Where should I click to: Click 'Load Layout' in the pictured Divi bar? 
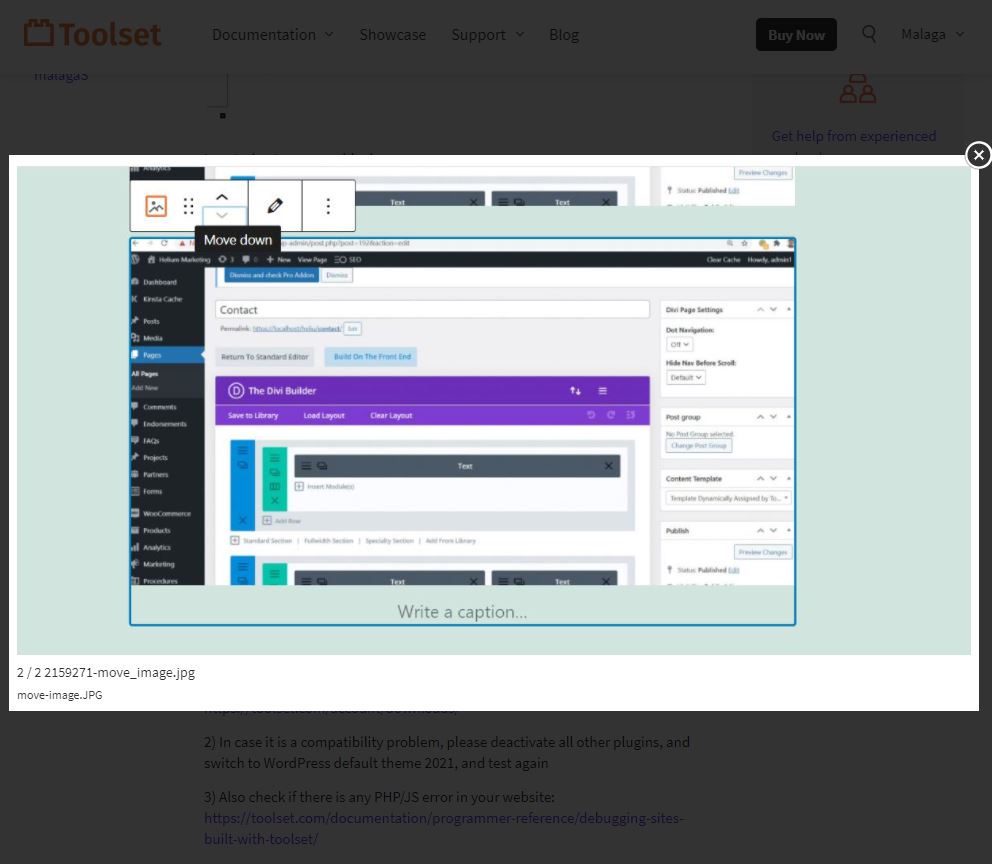click(324, 416)
